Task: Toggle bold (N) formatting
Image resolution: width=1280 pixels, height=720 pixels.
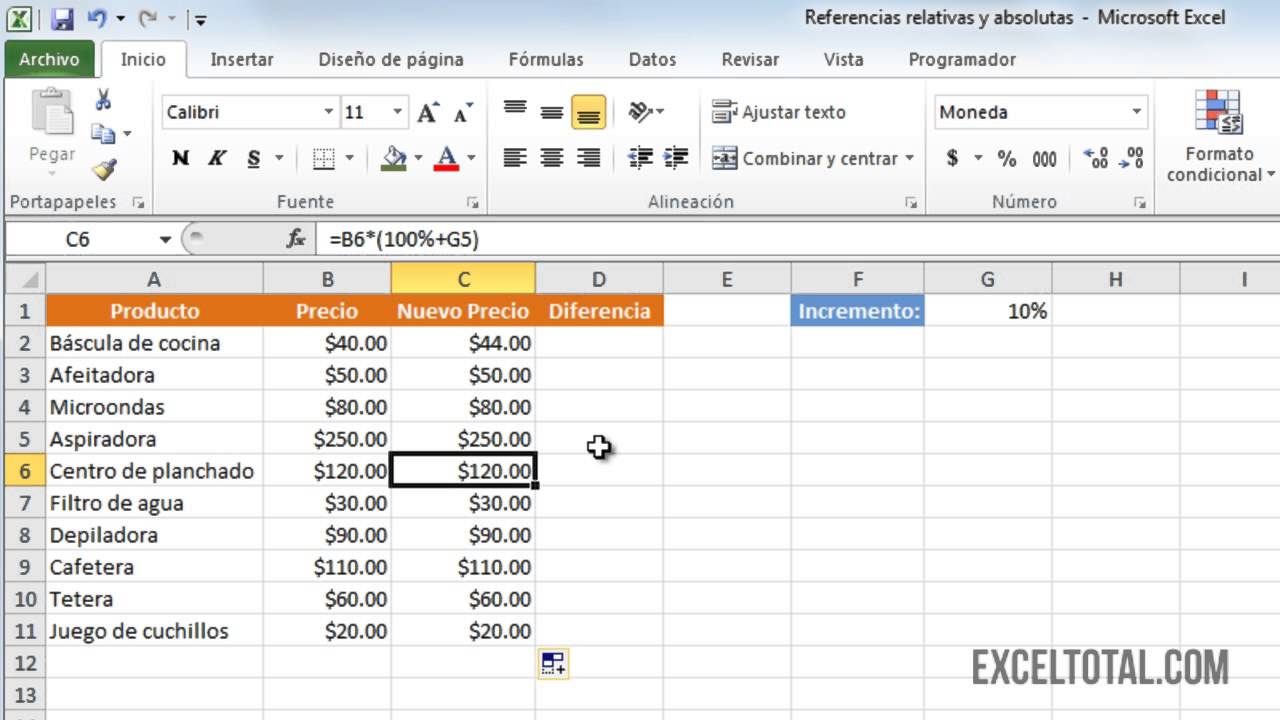Action: [180, 158]
